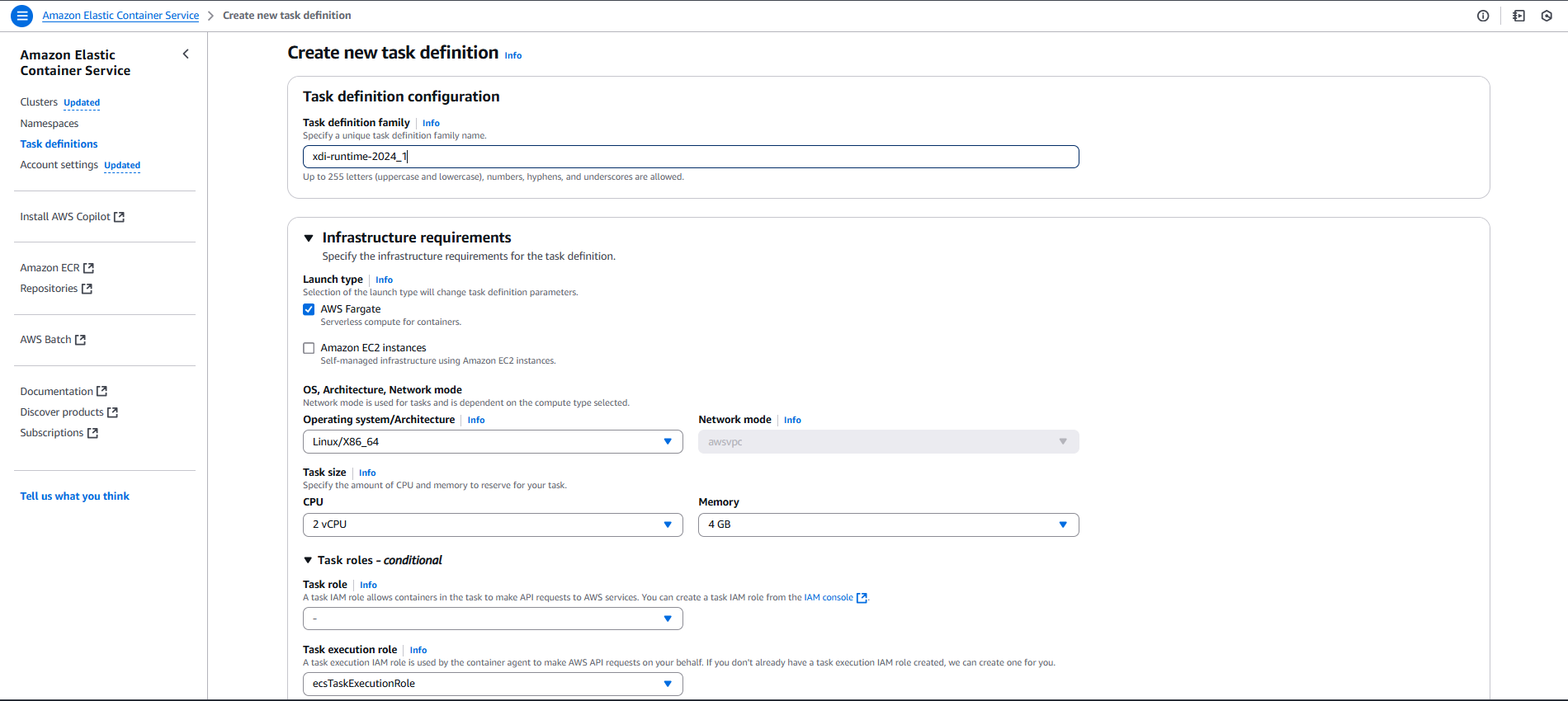Click Info link beside Task size
1568x701 pixels.
pos(367,473)
